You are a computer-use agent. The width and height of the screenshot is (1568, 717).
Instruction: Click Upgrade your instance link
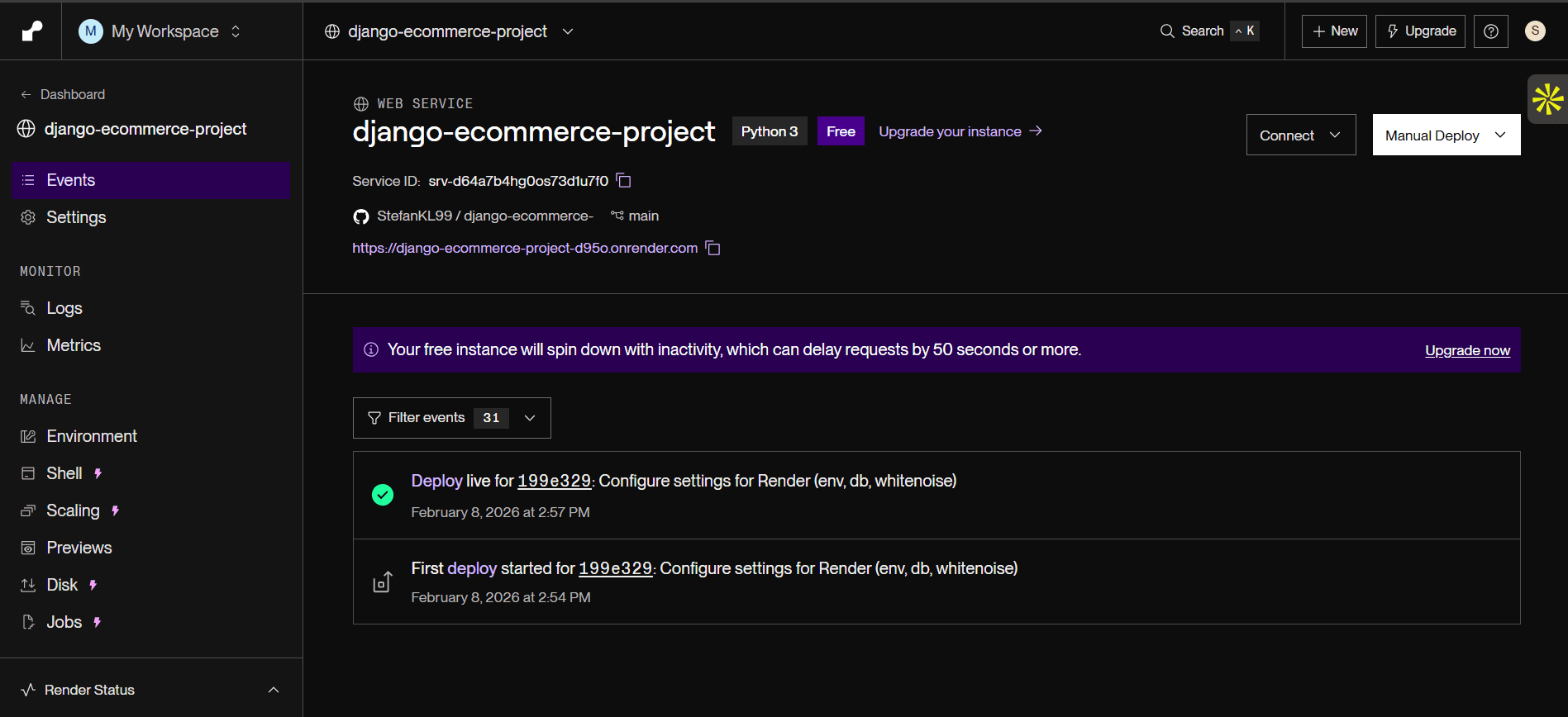960,131
